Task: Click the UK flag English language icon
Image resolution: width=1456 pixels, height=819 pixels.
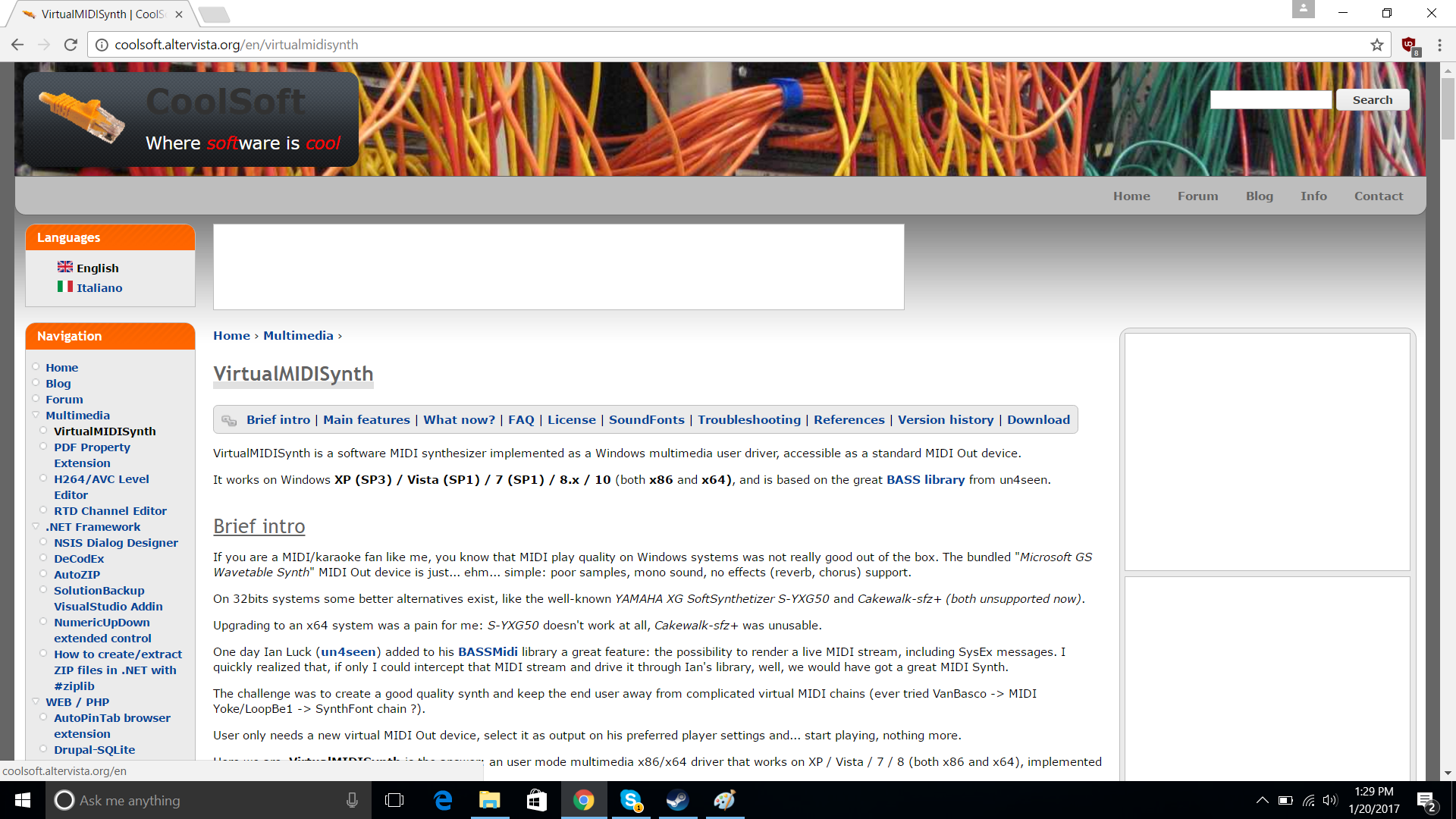Action: [65, 267]
